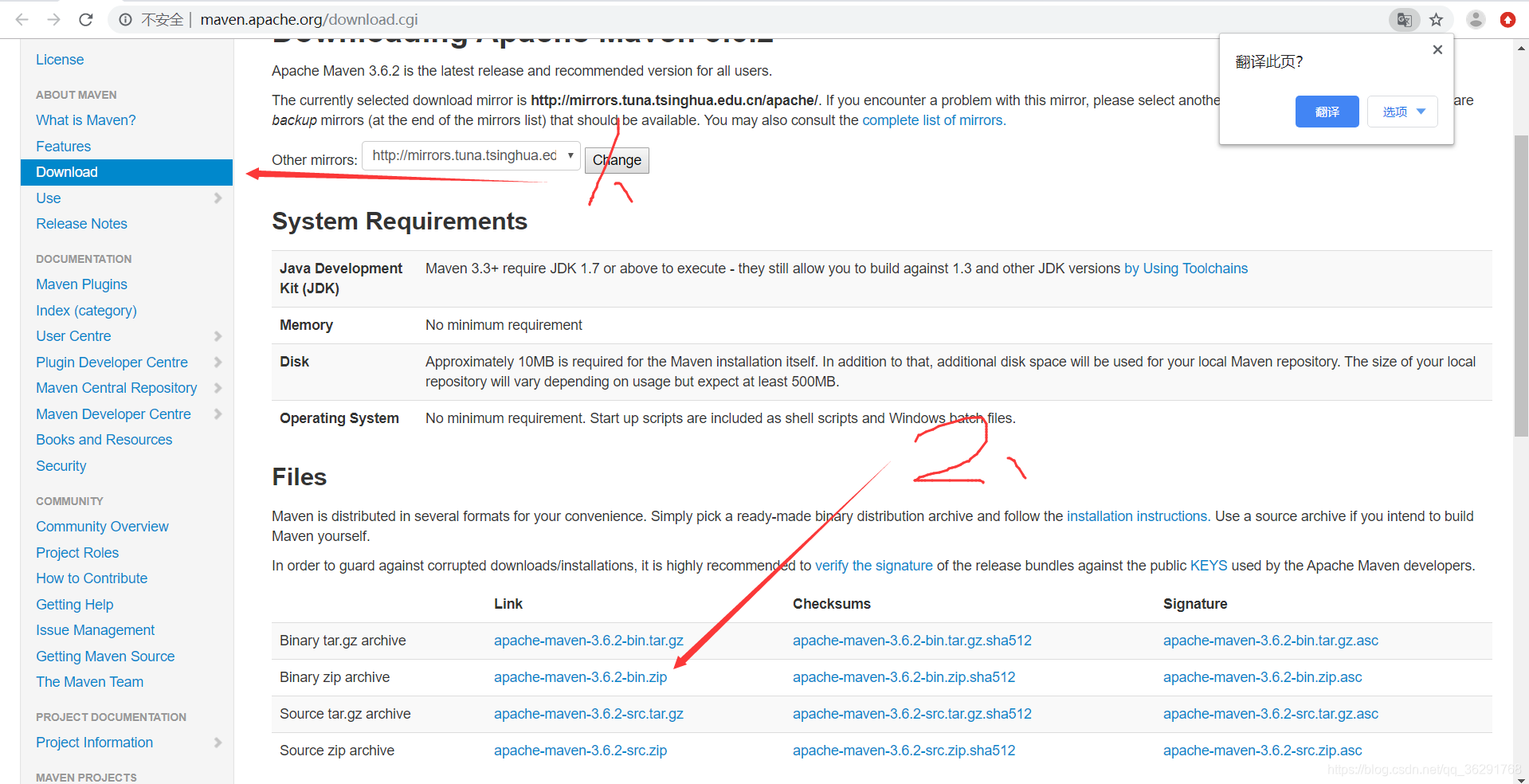Open Books and Resources link

click(104, 440)
